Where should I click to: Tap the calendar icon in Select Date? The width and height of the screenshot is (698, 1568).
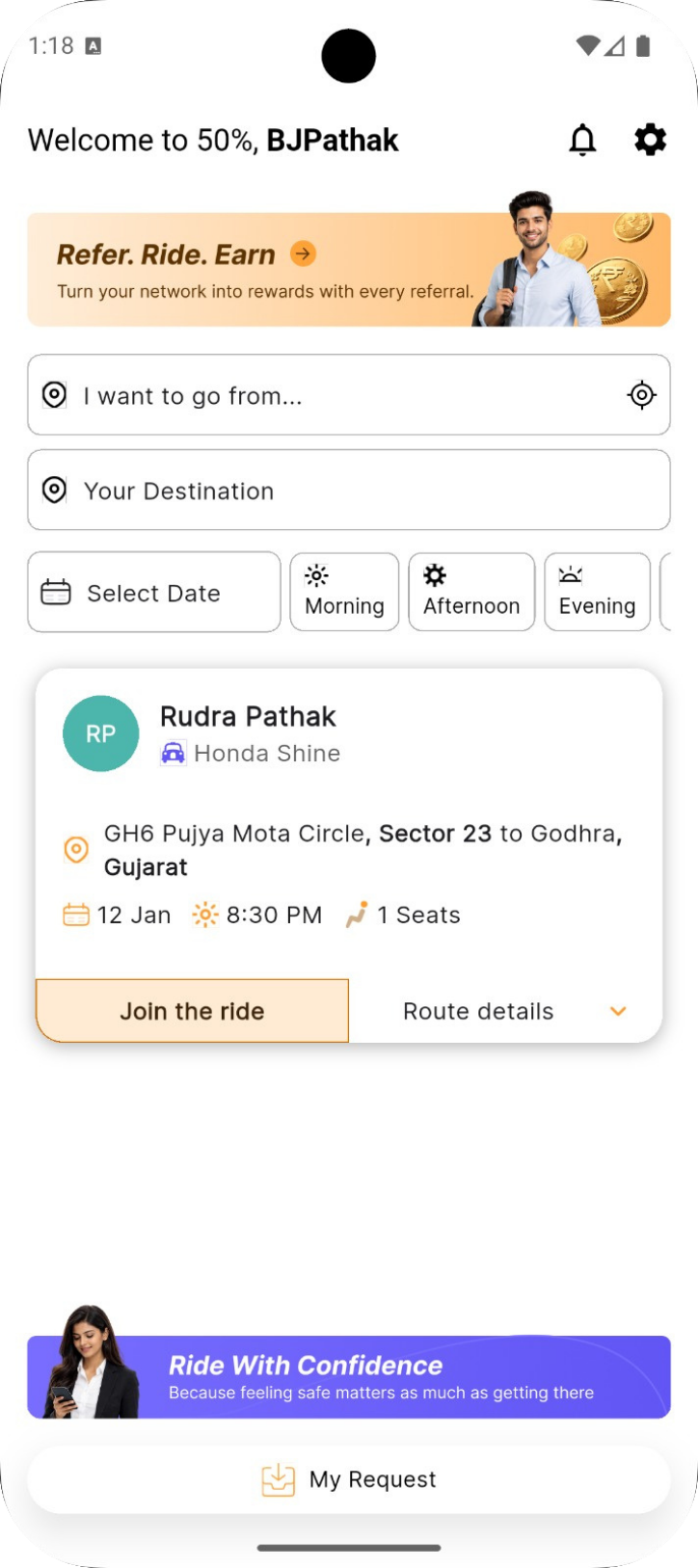click(56, 593)
